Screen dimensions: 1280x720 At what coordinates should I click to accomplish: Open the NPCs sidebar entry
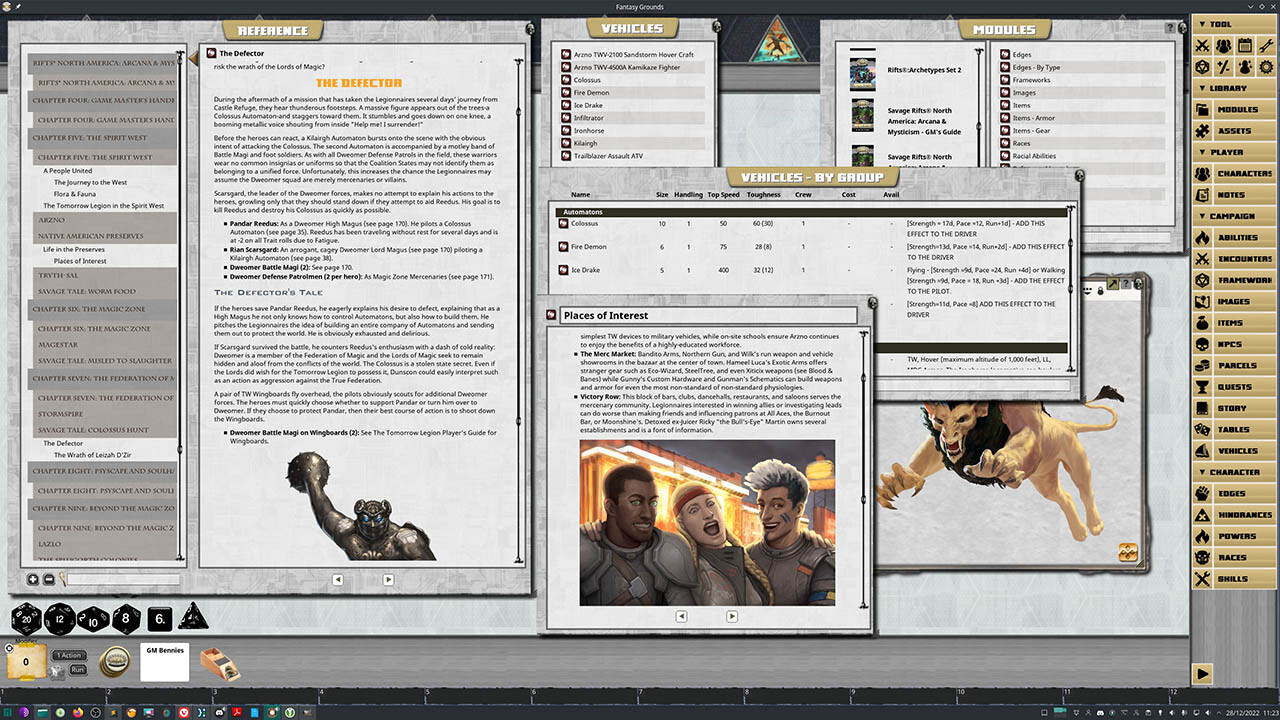point(1231,344)
